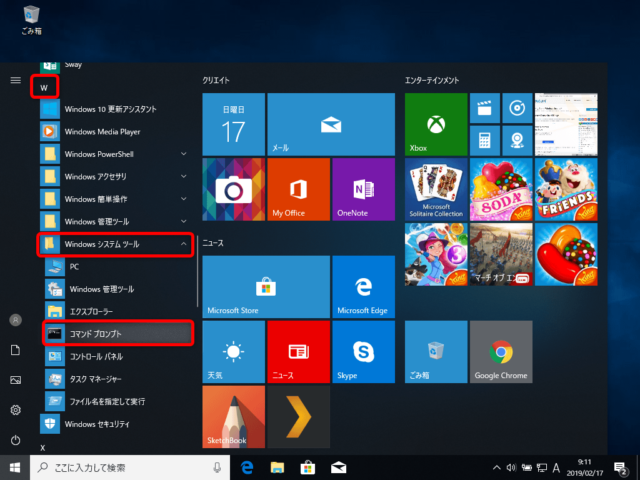Open the Microsoft Store tile

pyautogui.click(x=266, y=287)
